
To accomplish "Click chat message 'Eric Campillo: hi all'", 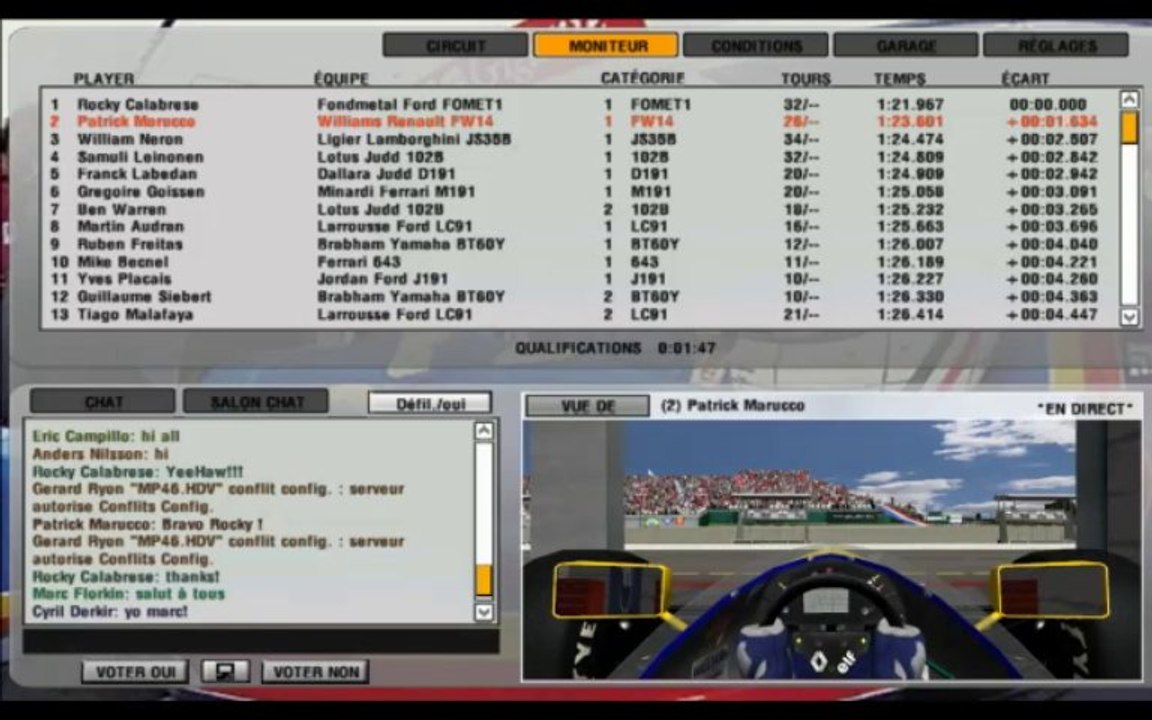I will [106, 436].
